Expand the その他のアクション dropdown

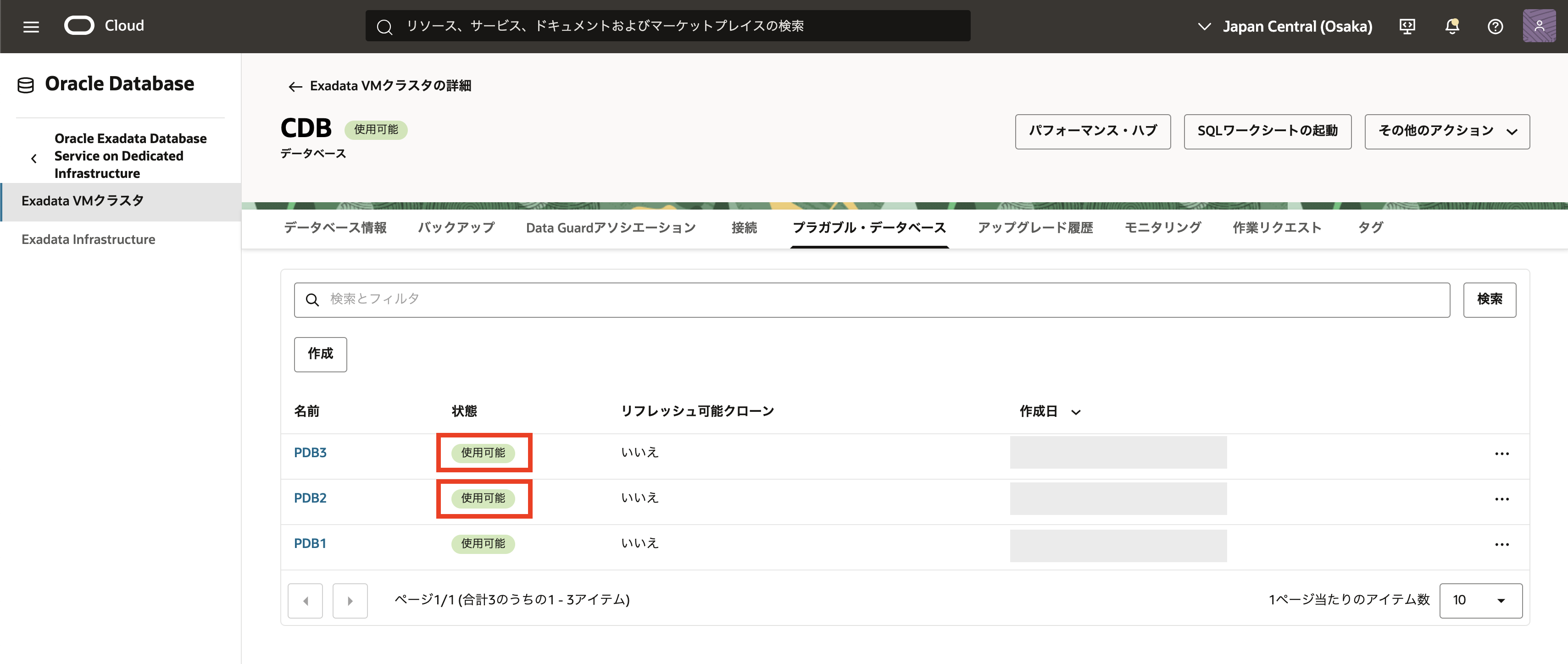click(1446, 132)
